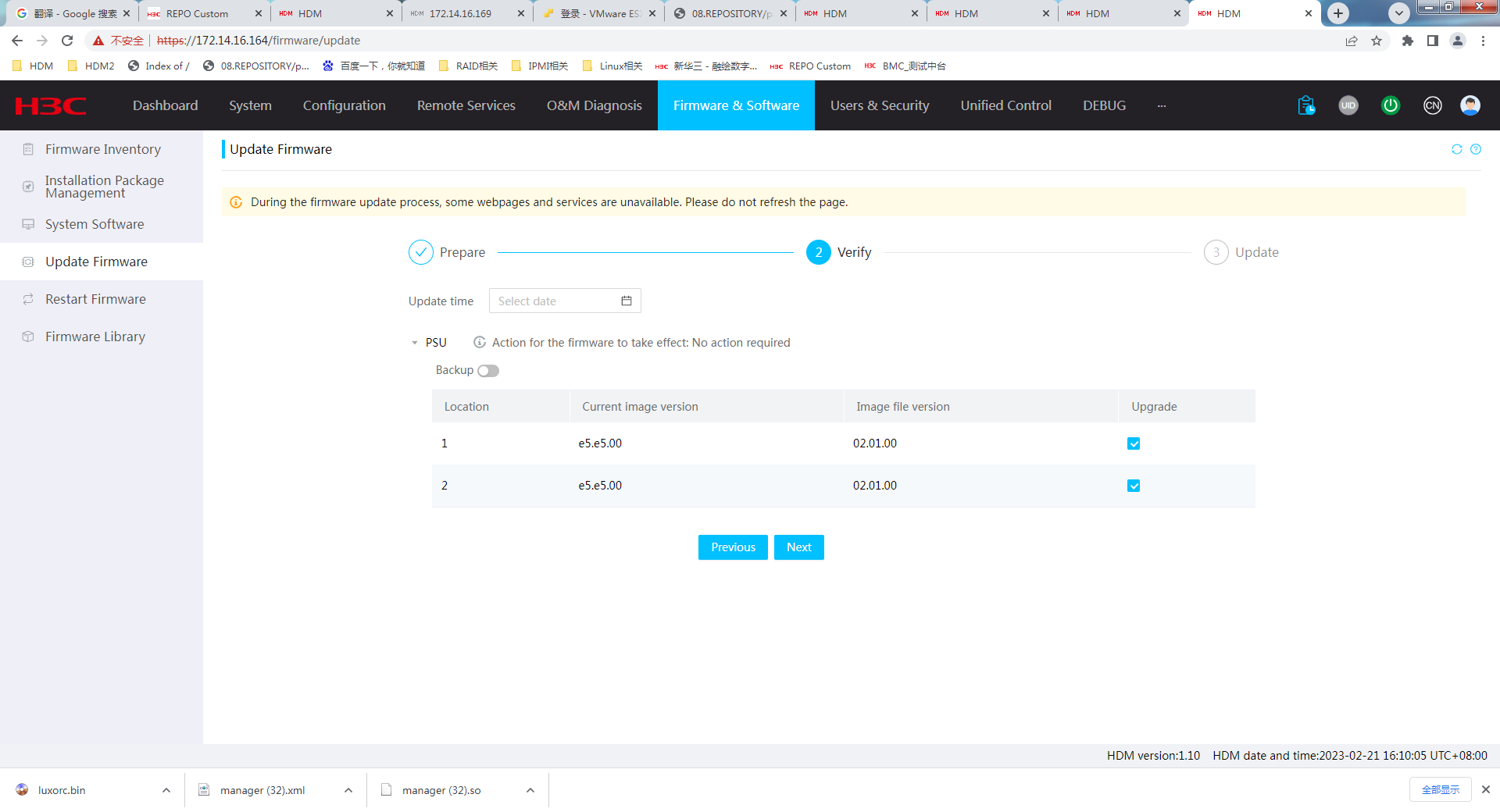Open O&M Diagnosis menu
Viewport: 1500px width, 812px height.
click(x=595, y=105)
